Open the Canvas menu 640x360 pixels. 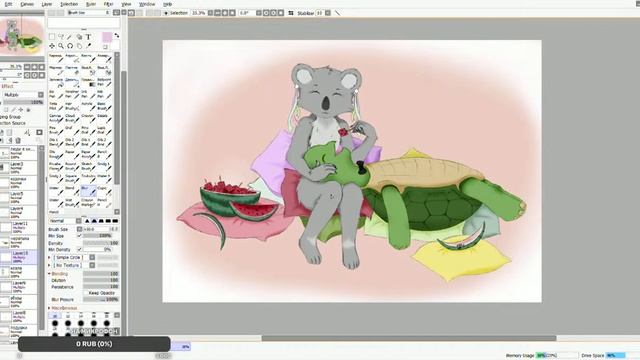27,4
